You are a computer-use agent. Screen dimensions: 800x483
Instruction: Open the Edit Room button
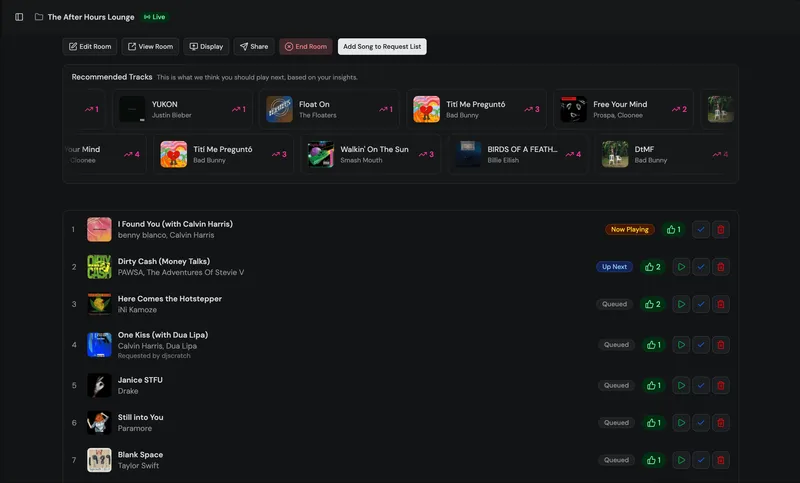pyautogui.click(x=90, y=46)
